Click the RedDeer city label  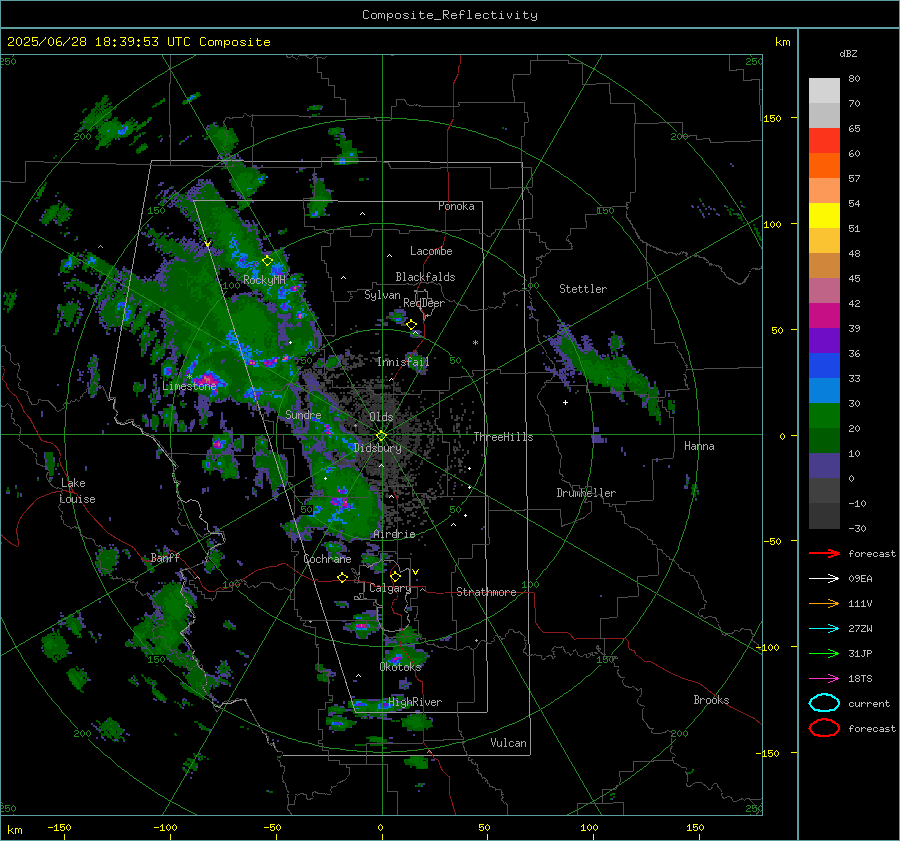pyautogui.click(x=424, y=303)
